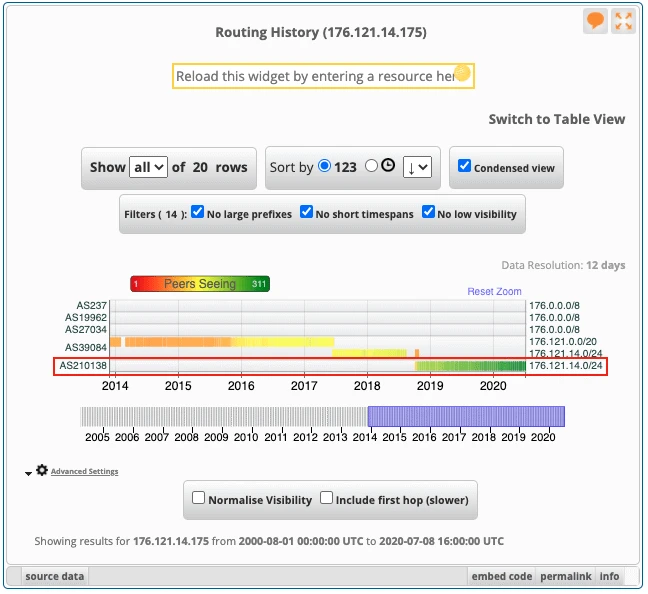The image size is (648, 594).
Task: Select the sort by 123 radio button
Action: click(324, 166)
